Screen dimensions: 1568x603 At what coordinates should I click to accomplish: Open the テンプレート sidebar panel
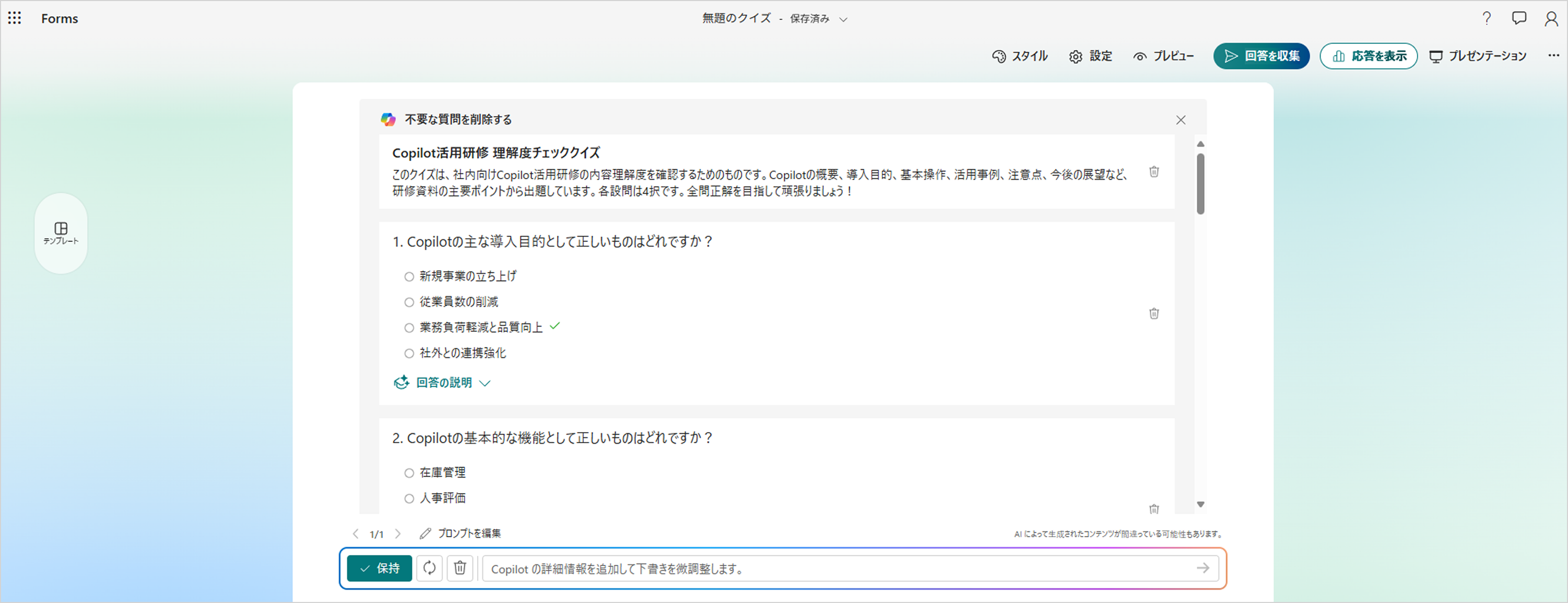[x=61, y=233]
